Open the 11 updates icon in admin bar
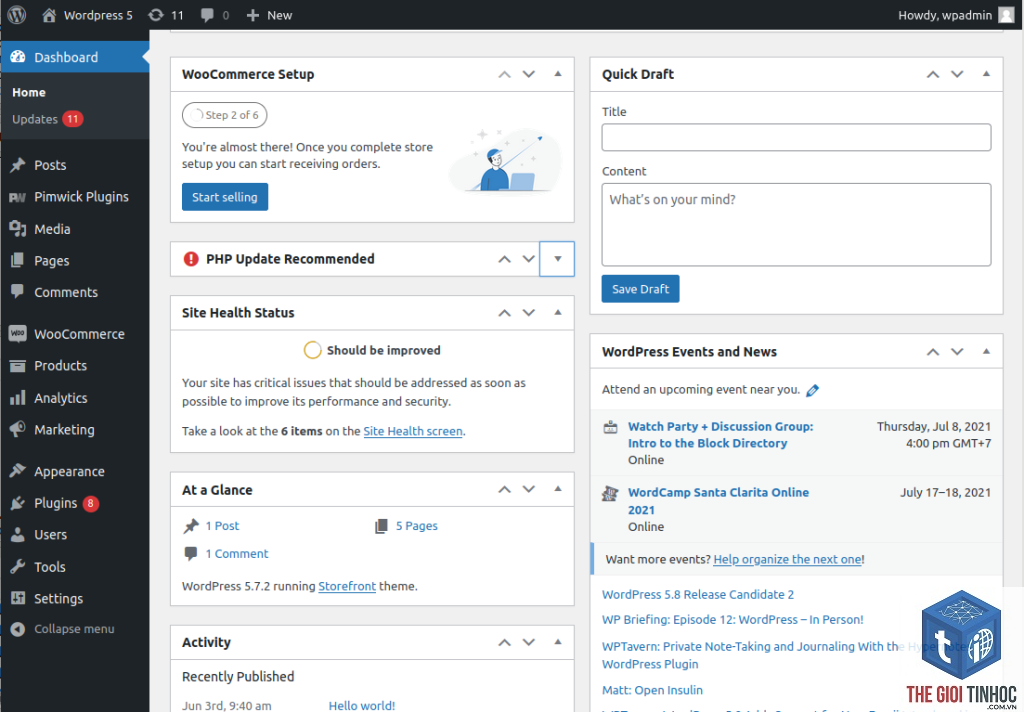Image resolution: width=1024 pixels, height=712 pixels. point(155,15)
